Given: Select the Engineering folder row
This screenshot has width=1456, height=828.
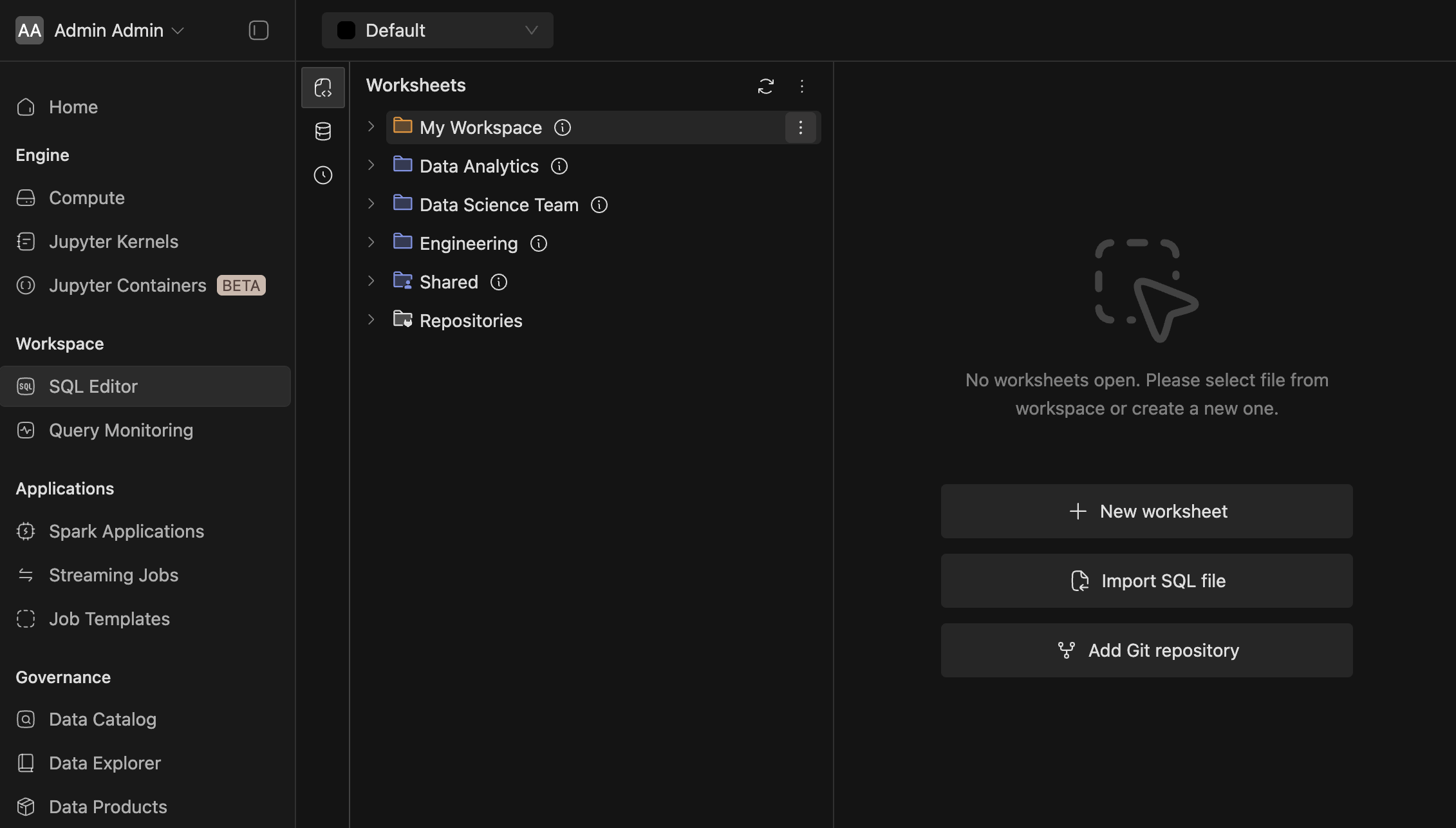Looking at the screenshot, I should click(x=603, y=243).
